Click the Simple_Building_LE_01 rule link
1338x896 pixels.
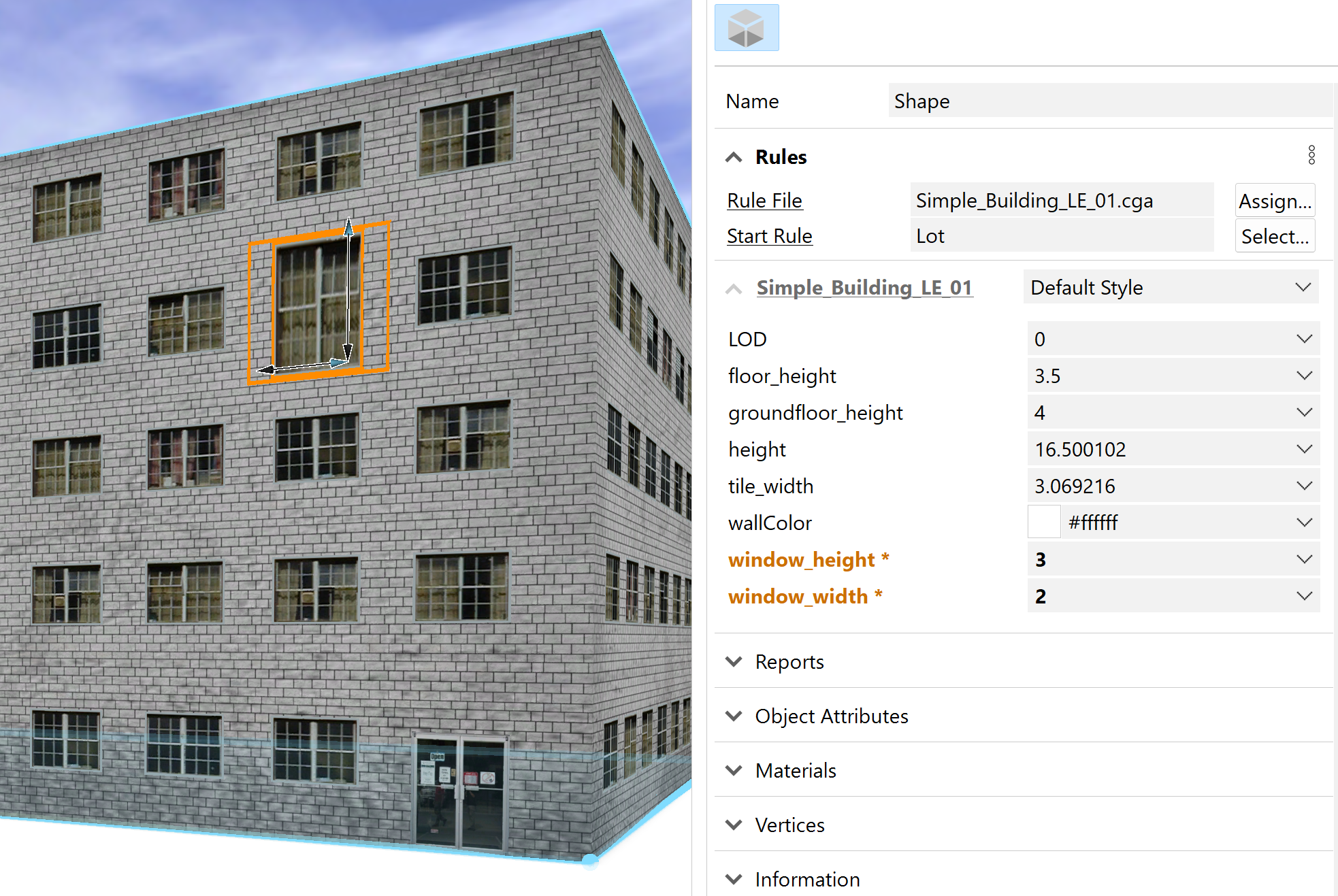[864, 286]
